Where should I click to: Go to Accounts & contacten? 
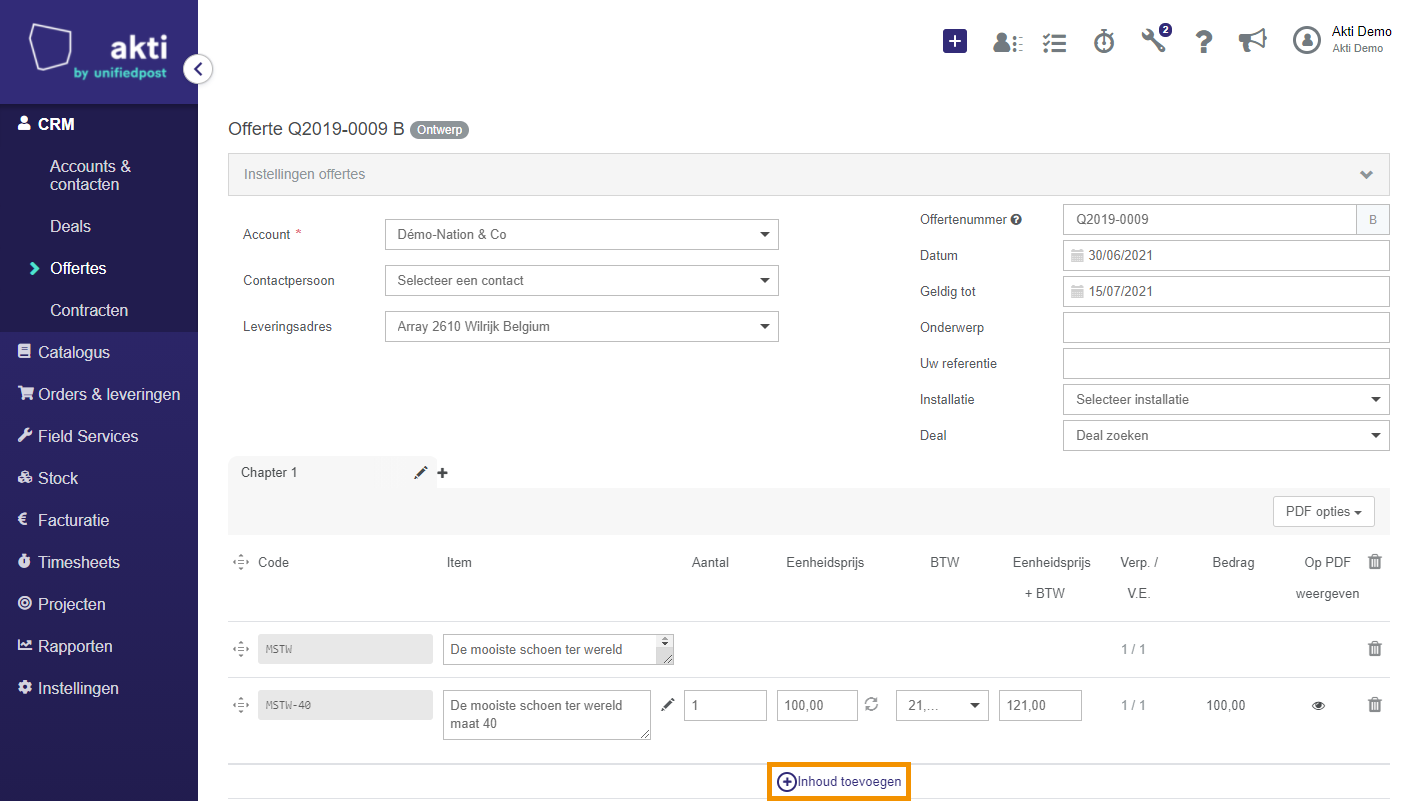[90, 175]
